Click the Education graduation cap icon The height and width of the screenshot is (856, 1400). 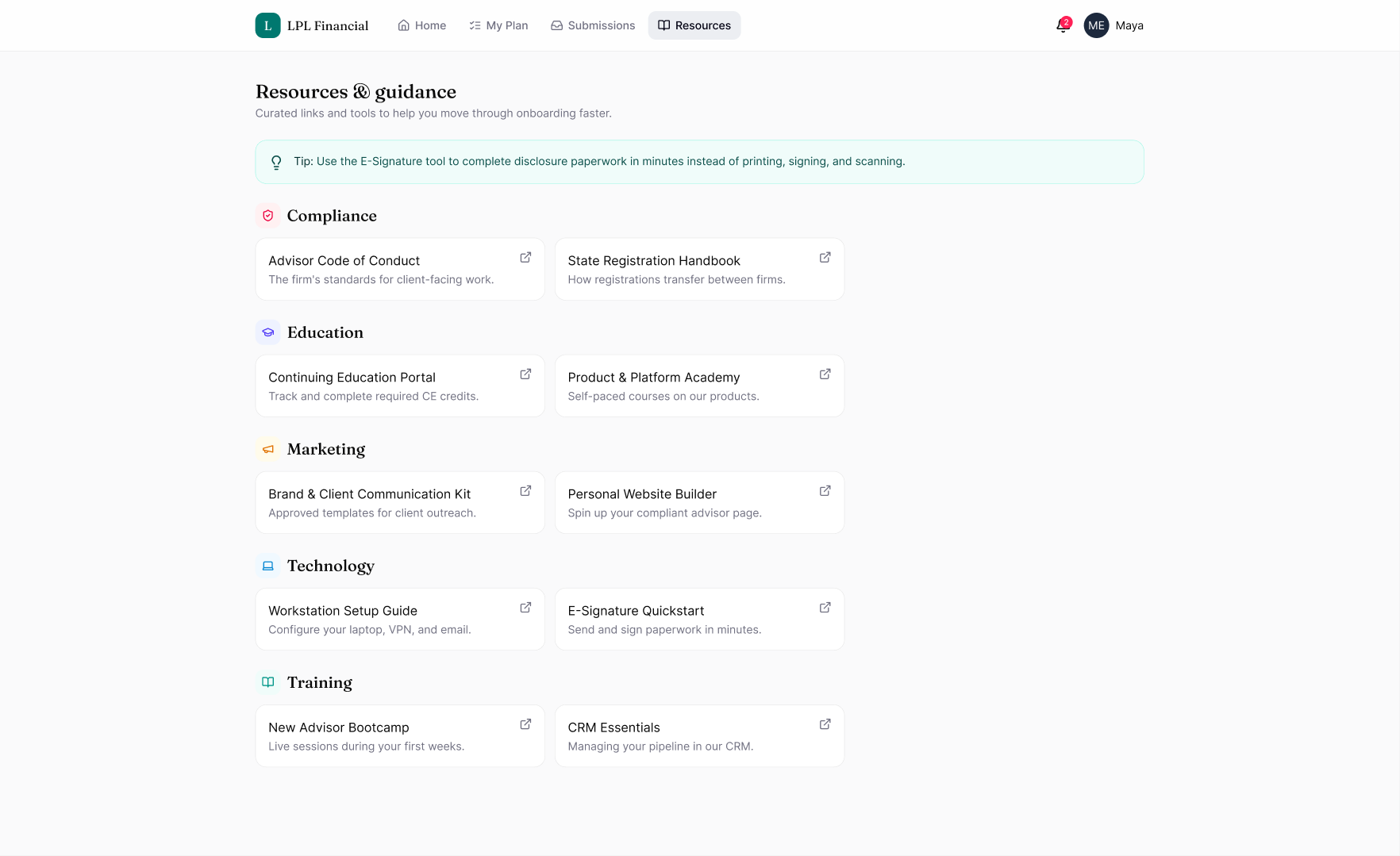coord(267,332)
